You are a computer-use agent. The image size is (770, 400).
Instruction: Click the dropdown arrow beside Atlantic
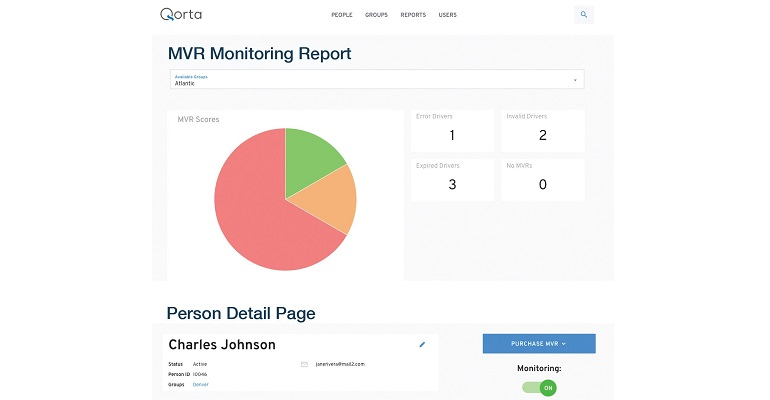[x=575, y=80]
